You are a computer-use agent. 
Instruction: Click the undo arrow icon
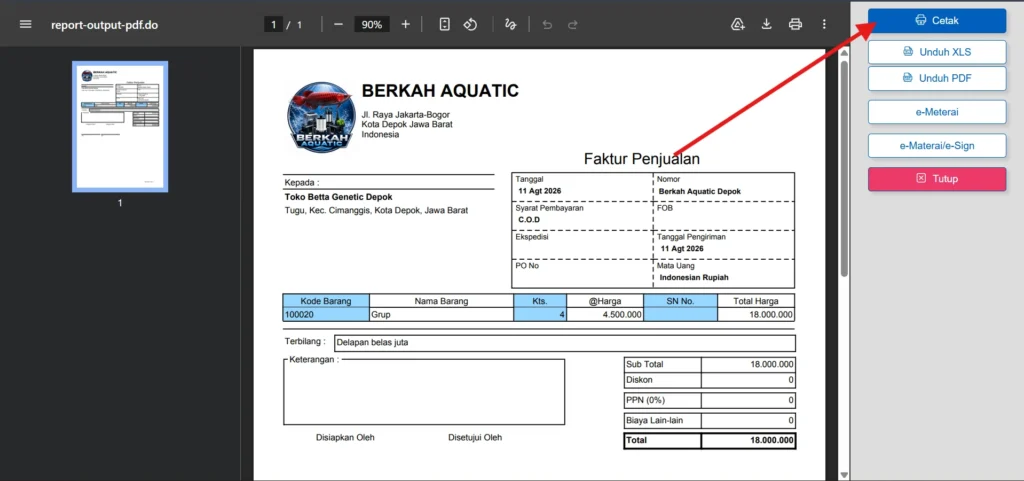547,25
